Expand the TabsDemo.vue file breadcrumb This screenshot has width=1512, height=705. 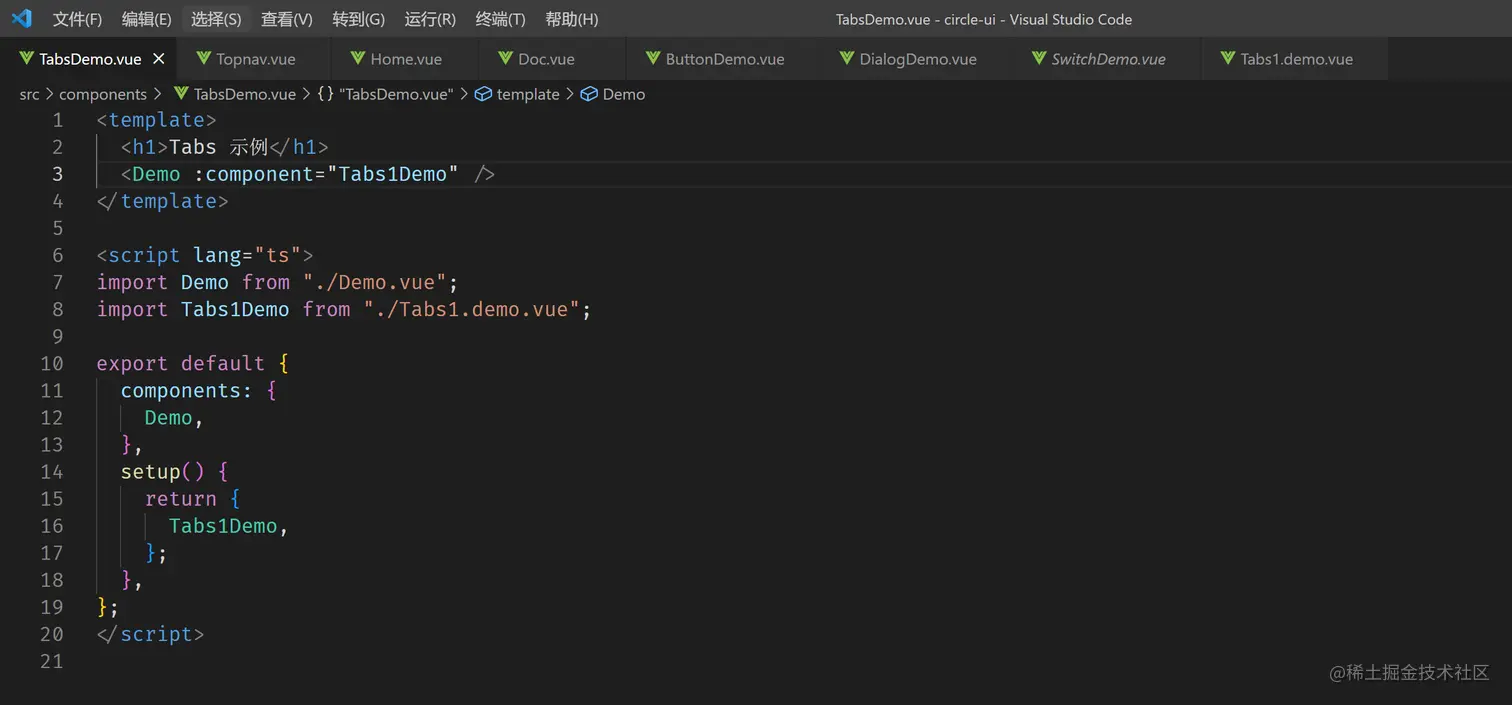[244, 94]
